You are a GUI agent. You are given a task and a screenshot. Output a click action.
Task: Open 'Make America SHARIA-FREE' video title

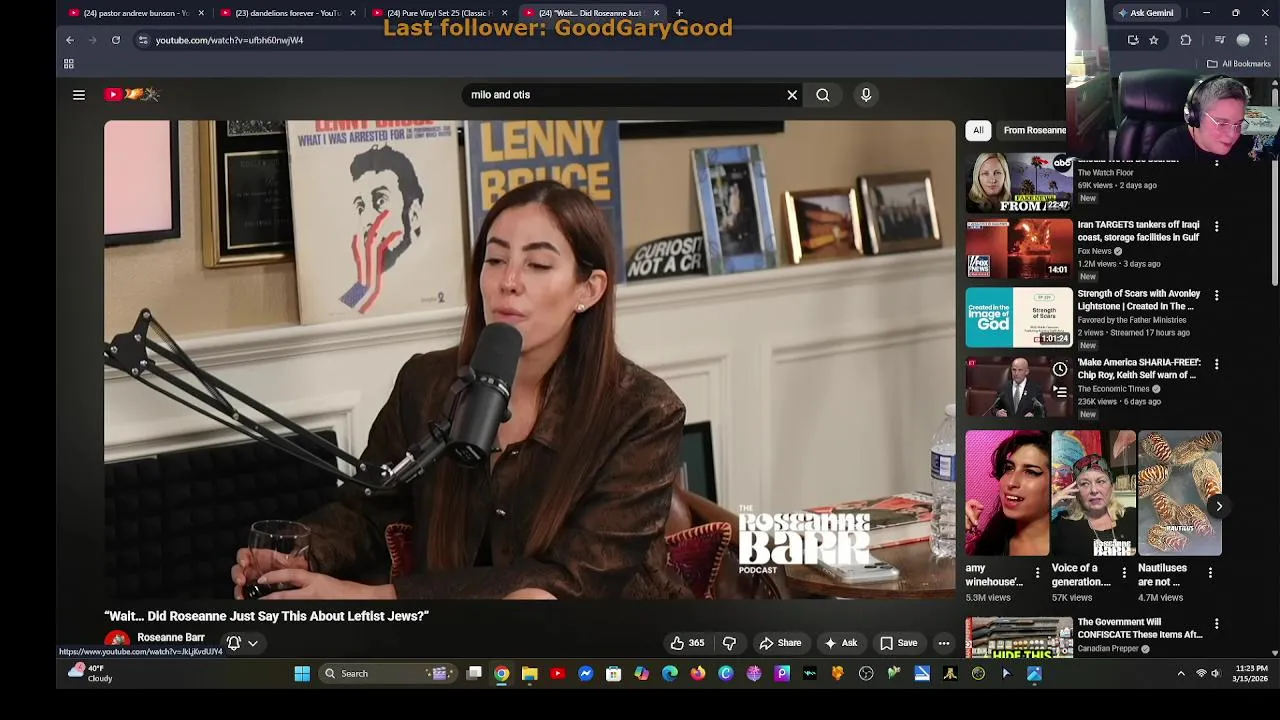(1139, 369)
